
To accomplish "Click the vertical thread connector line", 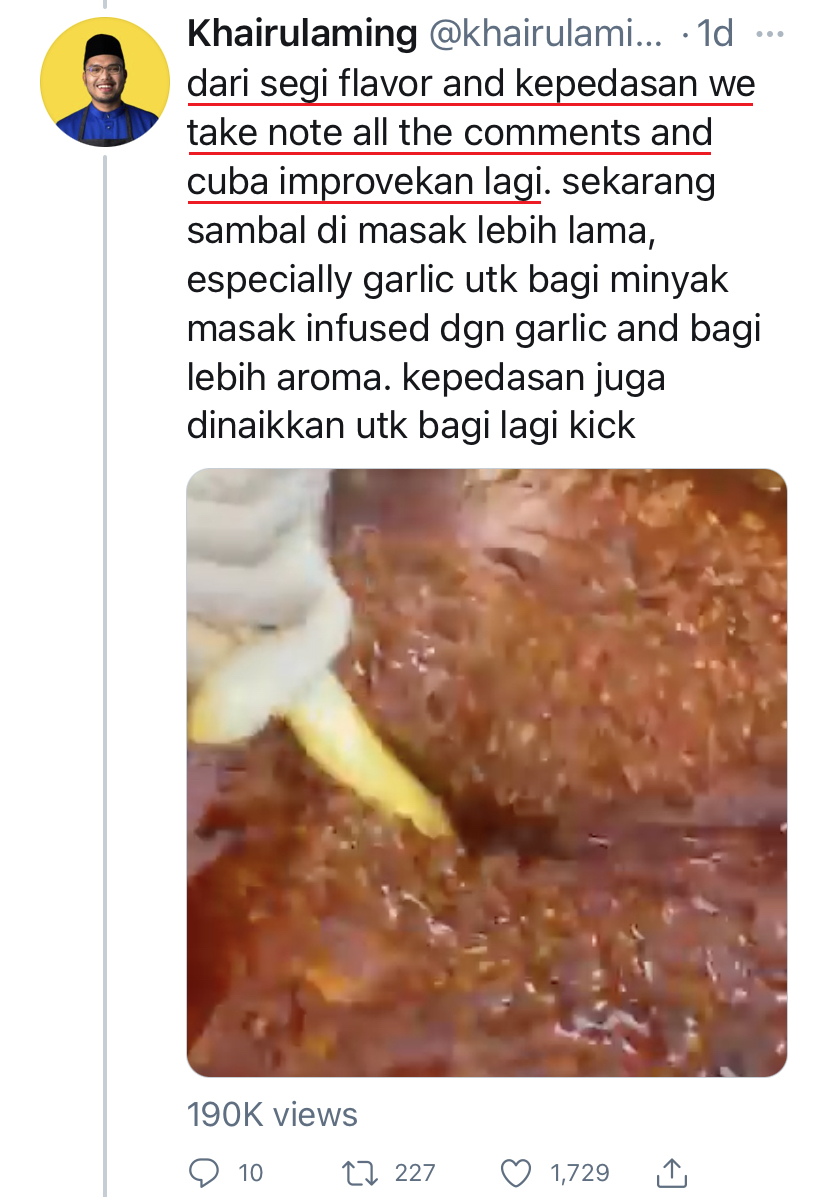I will coord(105,672).
